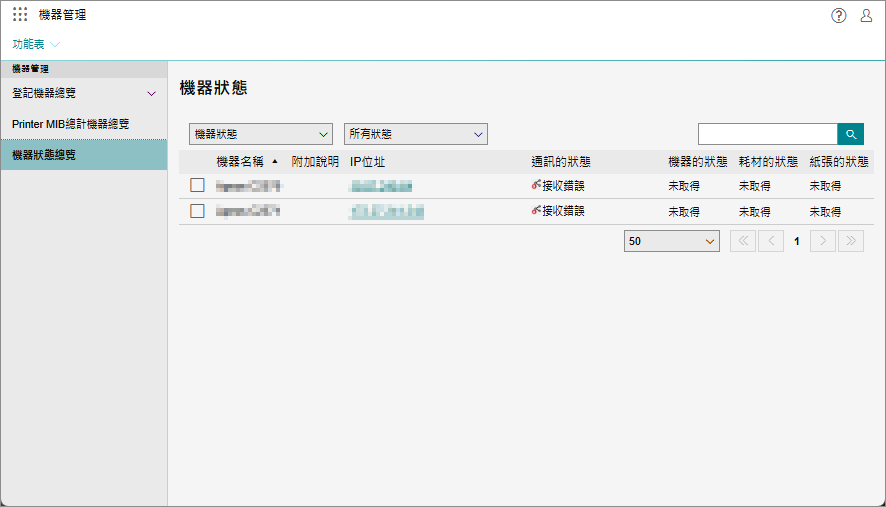Open the user account icon
The height and width of the screenshot is (507, 886).
[866, 15]
